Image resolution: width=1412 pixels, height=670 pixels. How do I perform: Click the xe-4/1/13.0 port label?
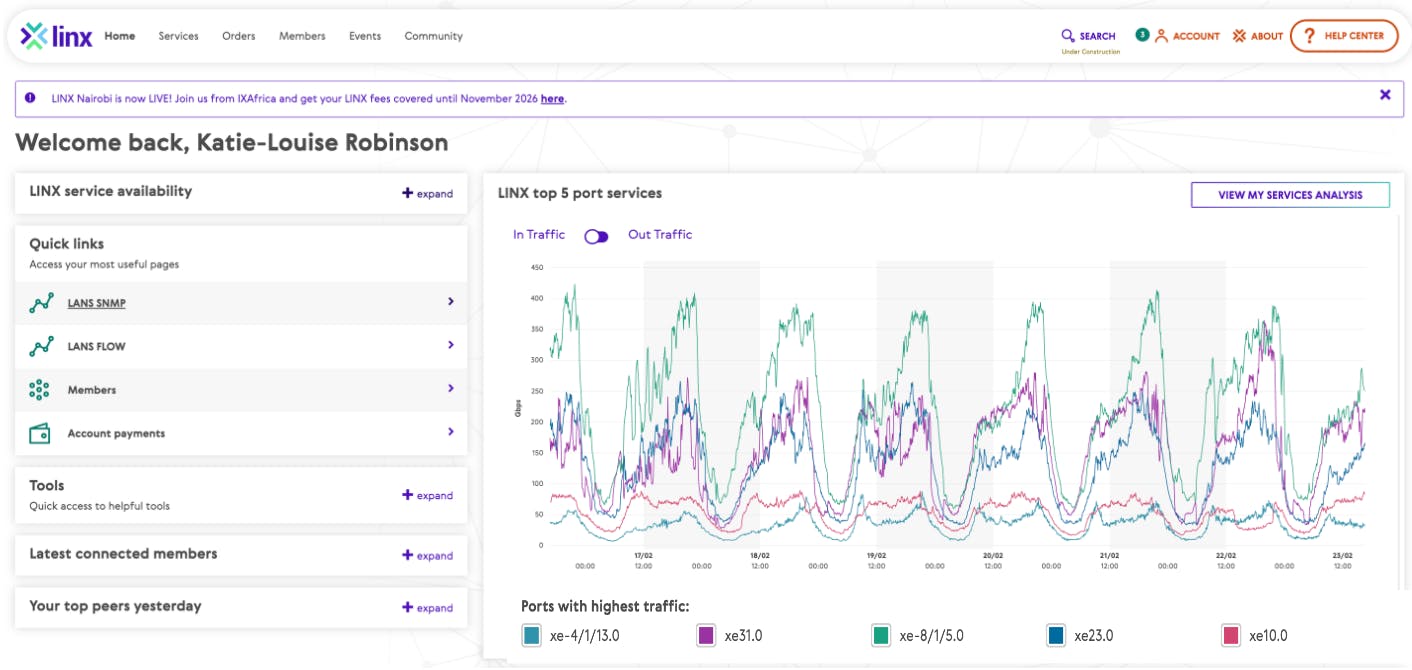click(585, 636)
